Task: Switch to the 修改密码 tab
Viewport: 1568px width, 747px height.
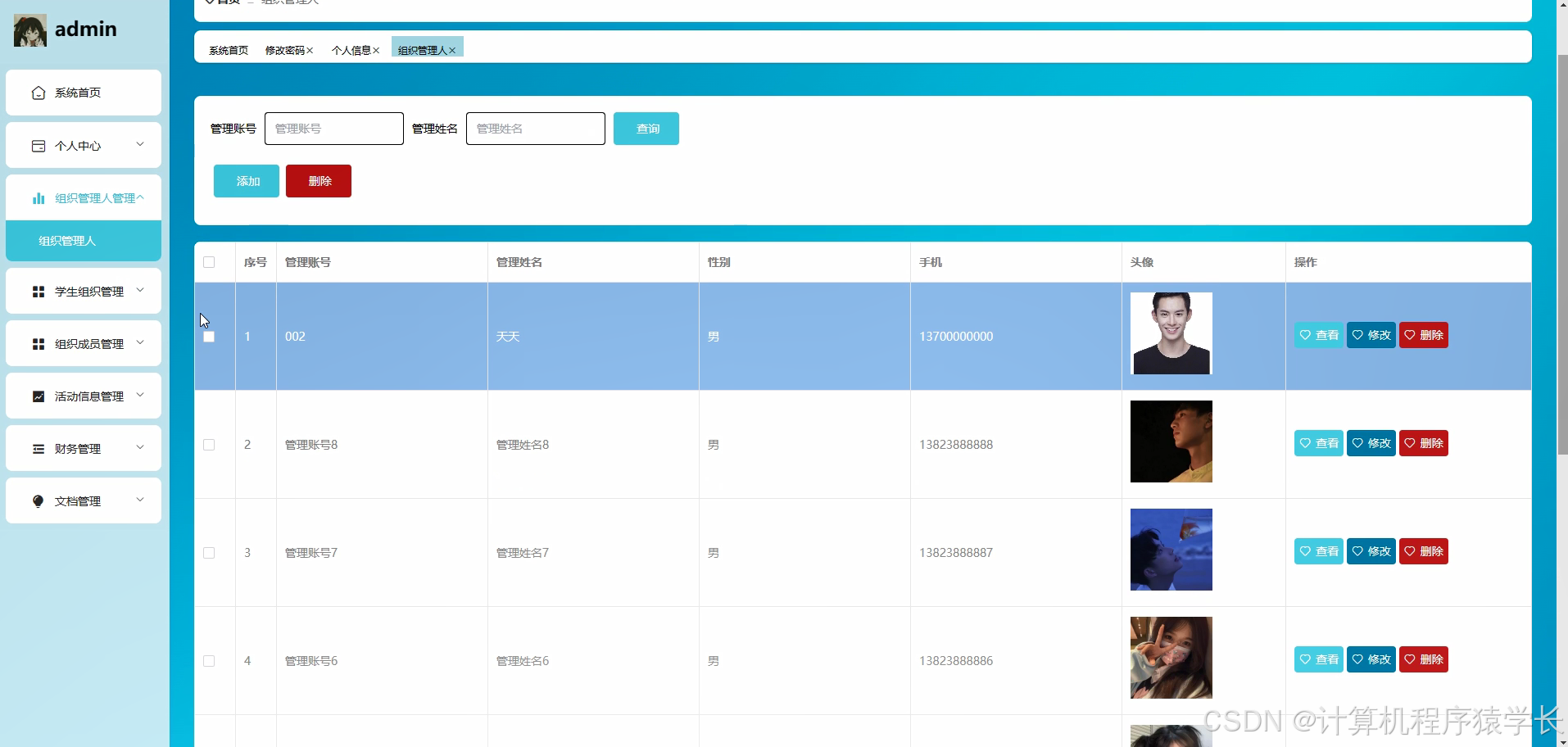Action: tap(284, 51)
